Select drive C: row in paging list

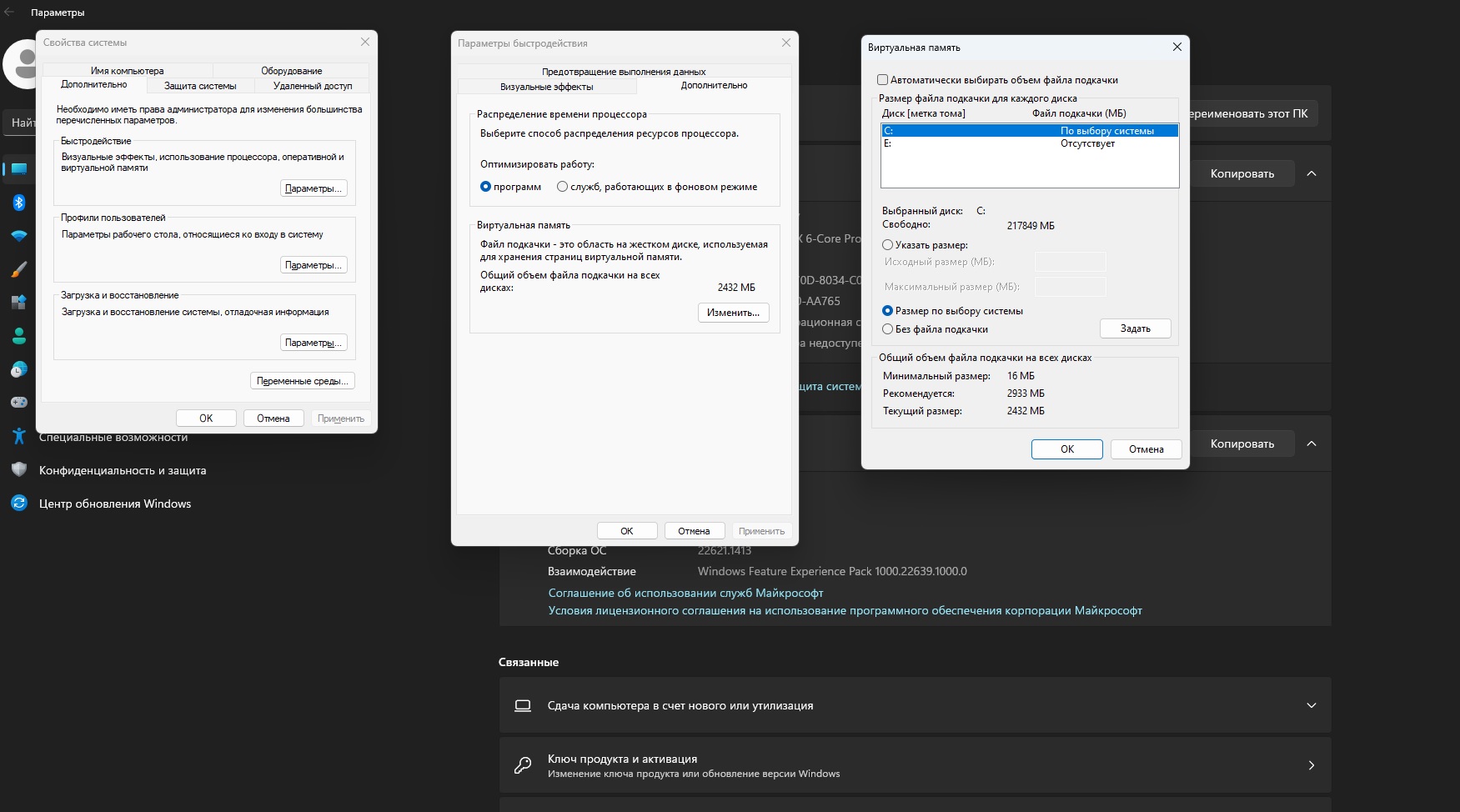click(x=1030, y=131)
